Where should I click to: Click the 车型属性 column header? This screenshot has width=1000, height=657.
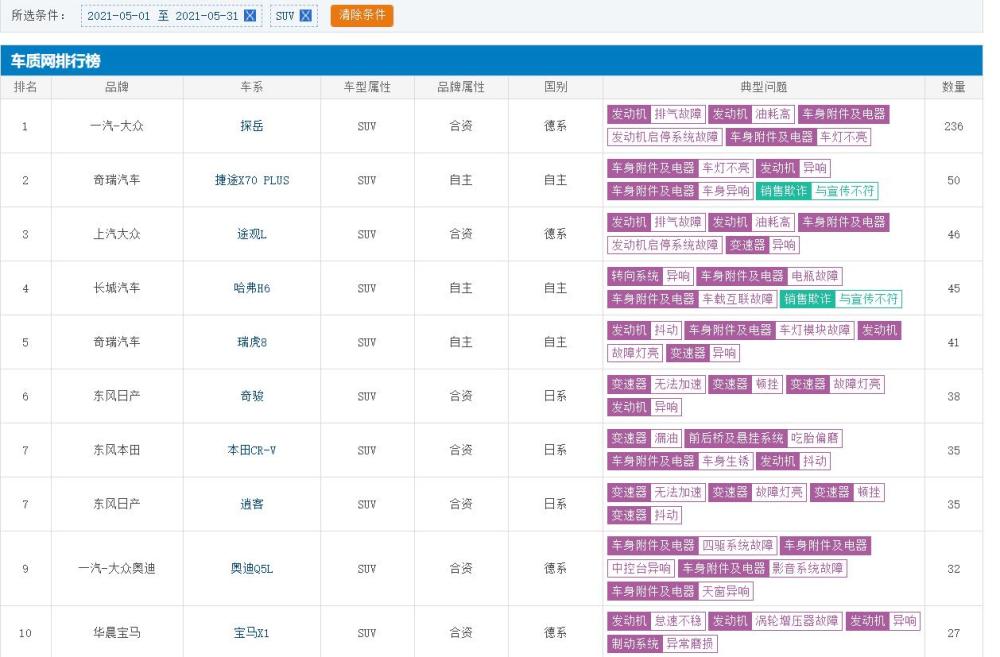coord(367,87)
